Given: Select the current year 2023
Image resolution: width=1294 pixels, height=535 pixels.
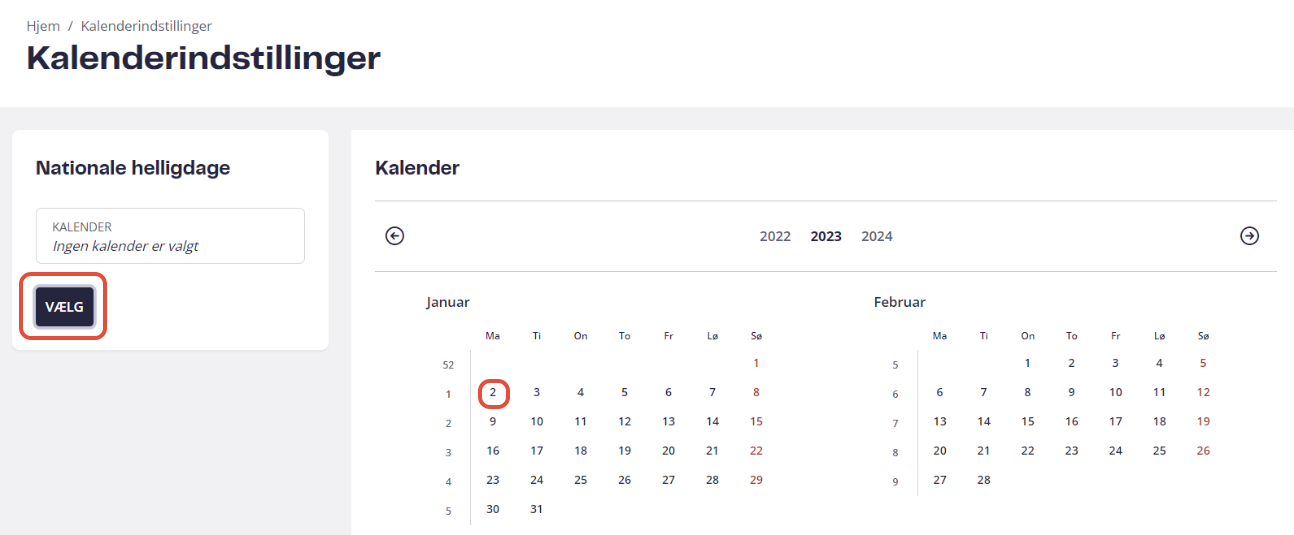Looking at the screenshot, I should click(x=826, y=237).
